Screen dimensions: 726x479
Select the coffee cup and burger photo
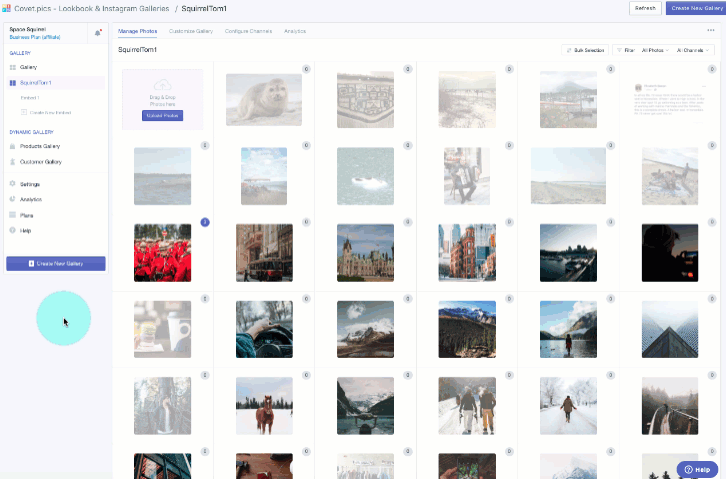163,329
